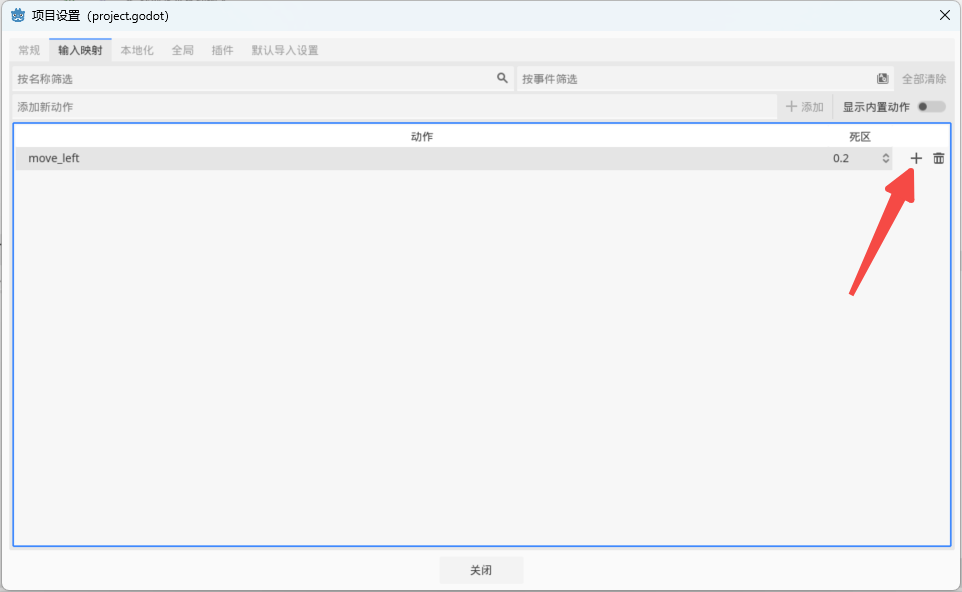Viewport: 962px width, 592px height.
Task: Click the device filter icon beside 按事件筛选
Action: (x=881, y=78)
